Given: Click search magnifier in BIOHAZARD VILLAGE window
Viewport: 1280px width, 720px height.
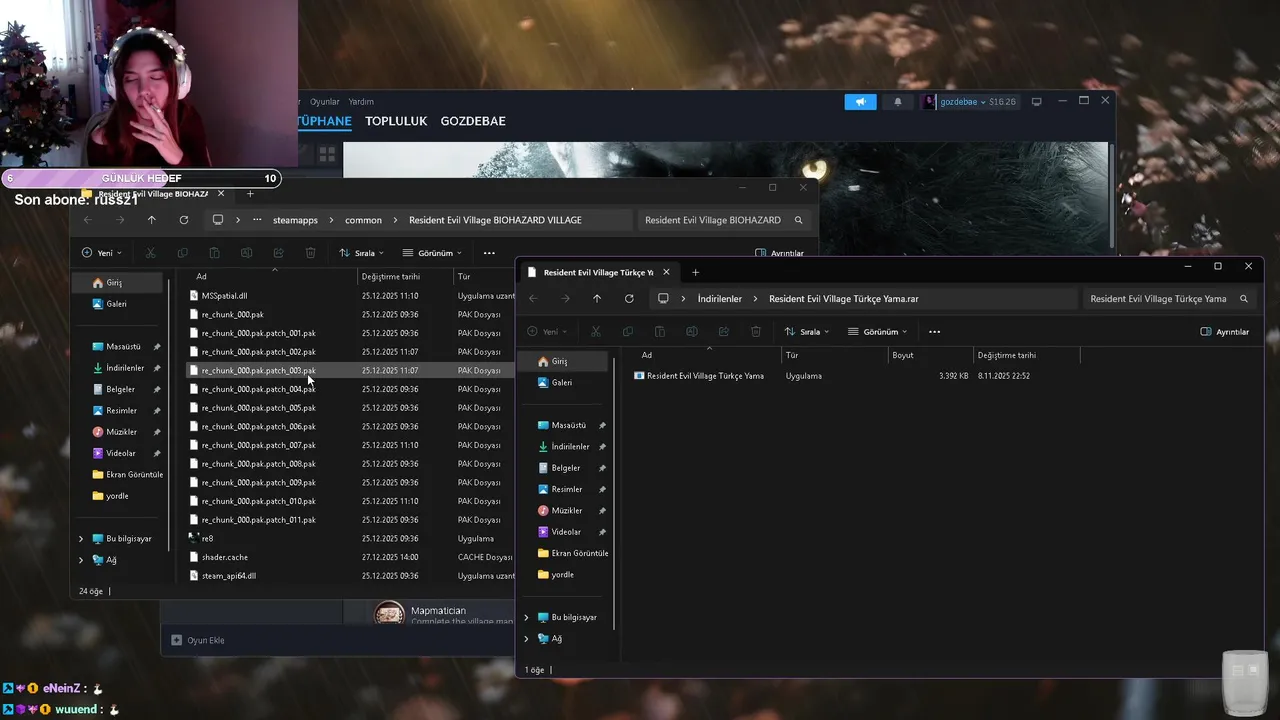Looking at the screenshot, I should [798, 220].
